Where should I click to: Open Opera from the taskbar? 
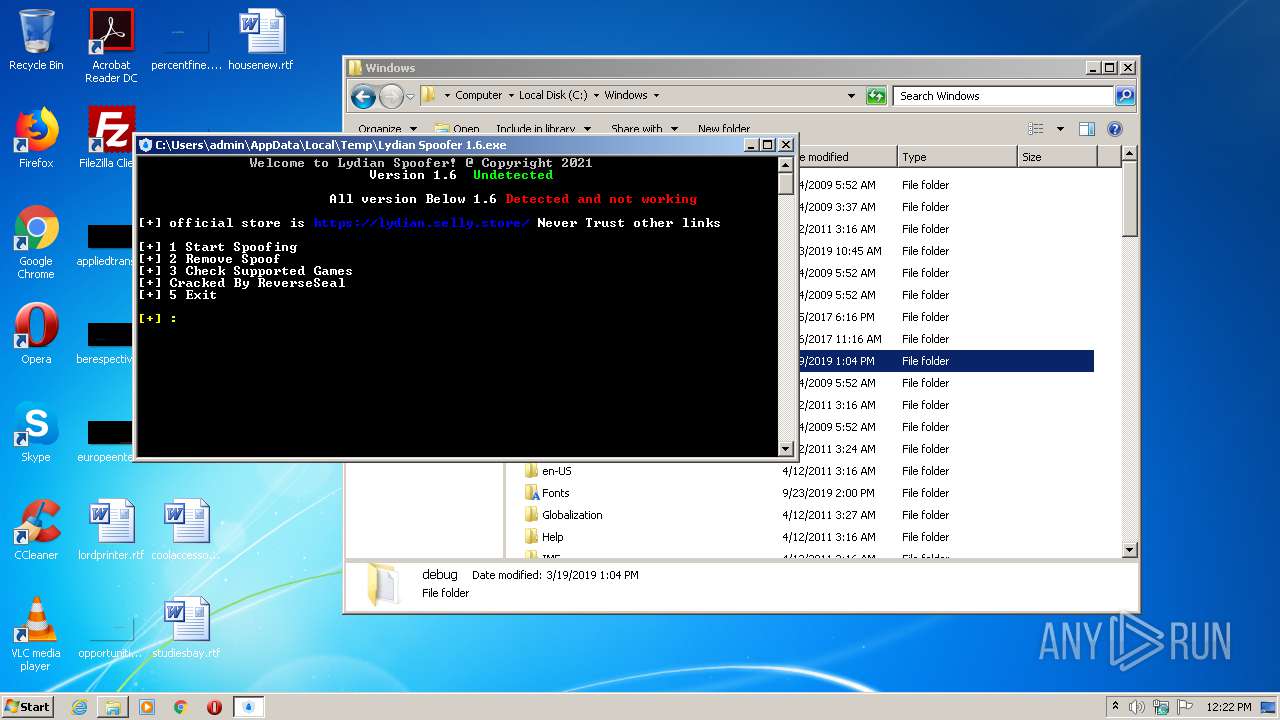pyautogui.click(x=214, y=707)
